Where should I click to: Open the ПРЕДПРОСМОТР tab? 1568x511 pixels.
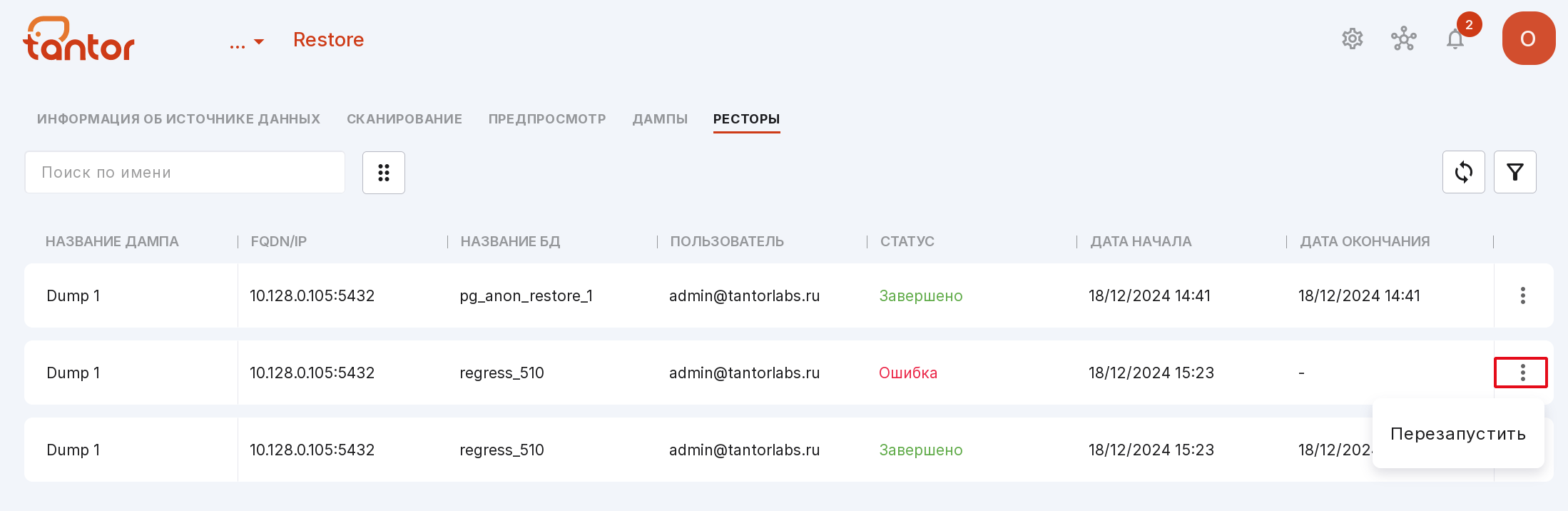(x=547, y=119)
